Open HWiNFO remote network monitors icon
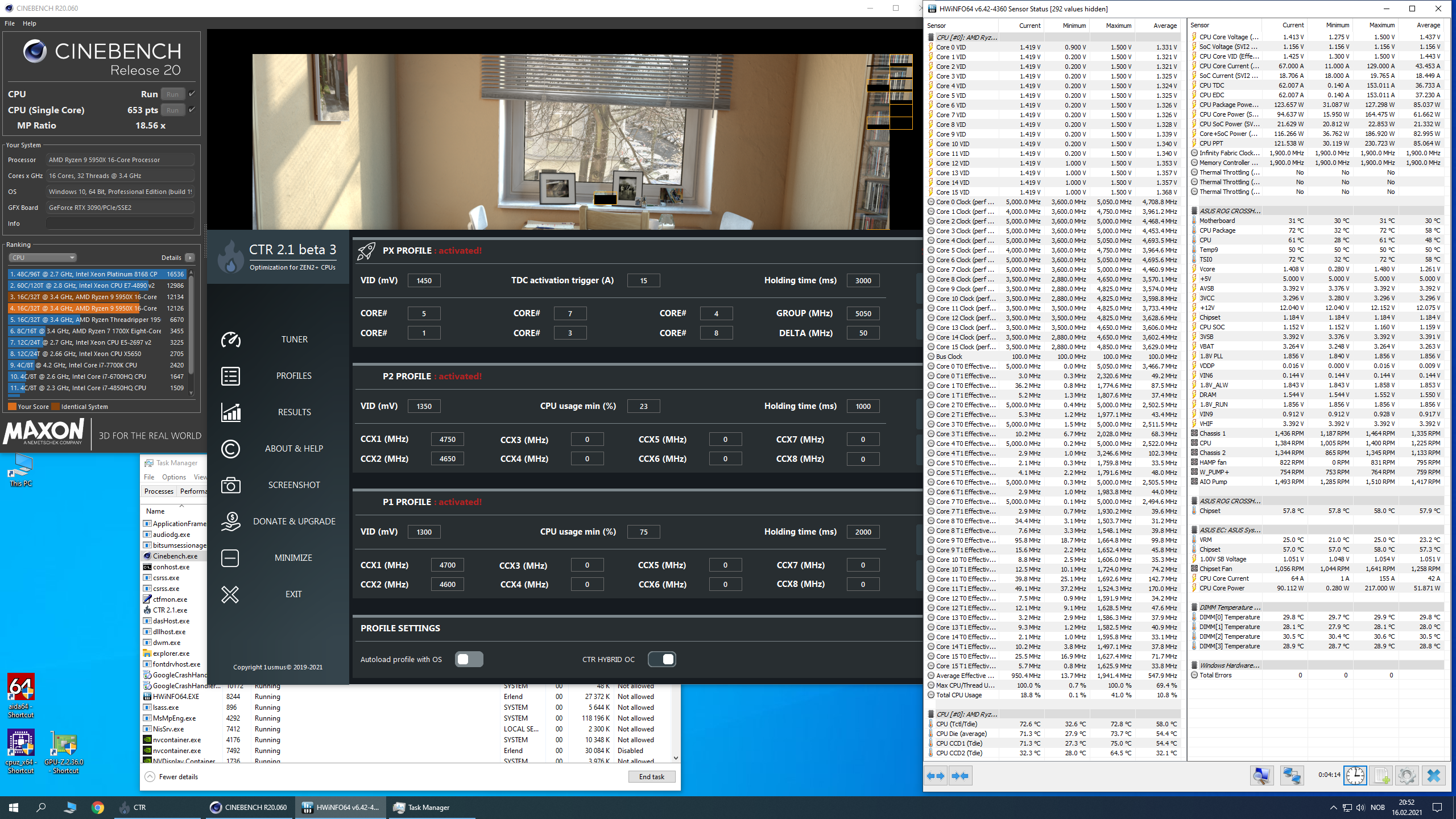 [x=1292, y=776]
